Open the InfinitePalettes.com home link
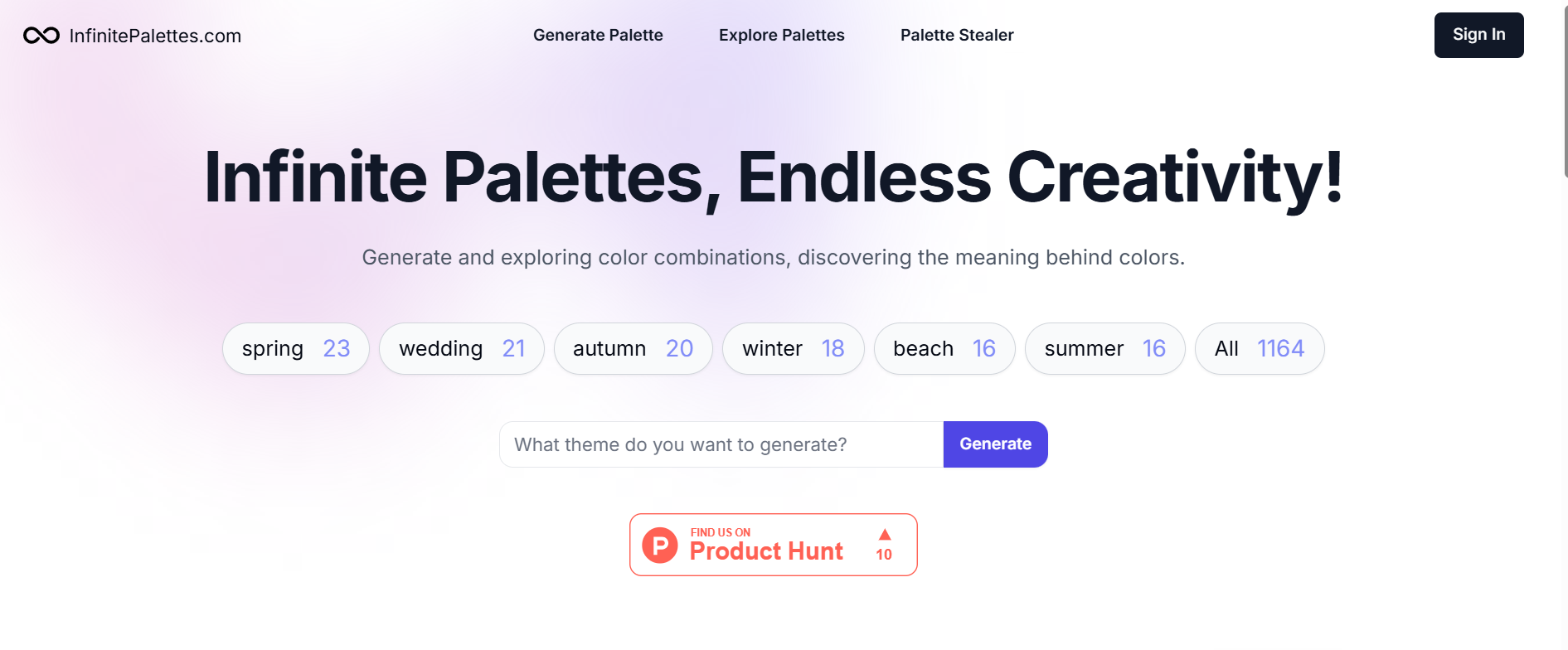Screen dimensions: 1568x650 coord(133,36)
